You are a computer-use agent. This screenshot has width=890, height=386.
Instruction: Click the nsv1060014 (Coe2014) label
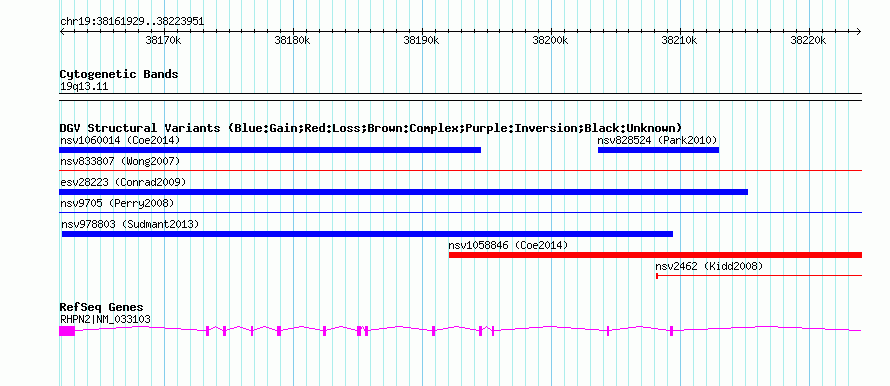pyautogui.click(x=120, y=140)
